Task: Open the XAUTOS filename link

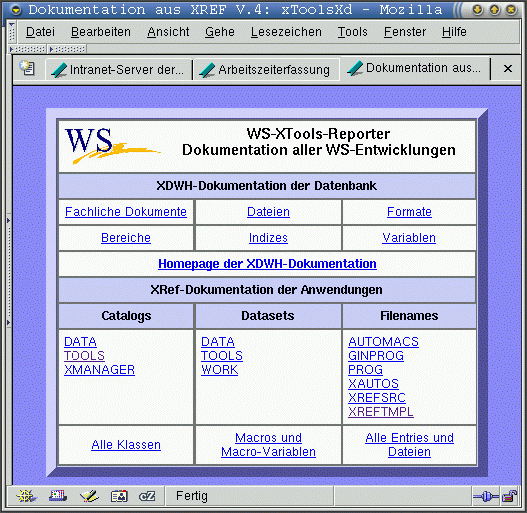Action: pos(373,384)
